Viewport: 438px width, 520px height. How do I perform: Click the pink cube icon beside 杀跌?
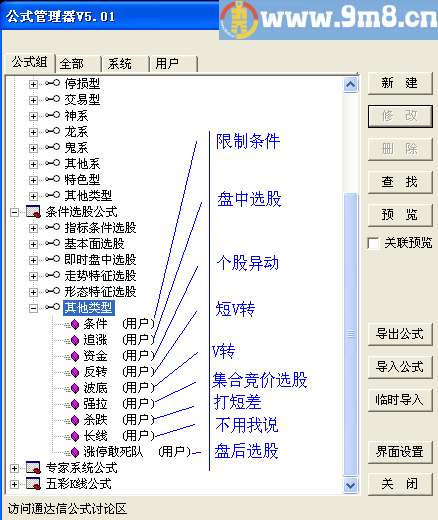coord(75,420)
